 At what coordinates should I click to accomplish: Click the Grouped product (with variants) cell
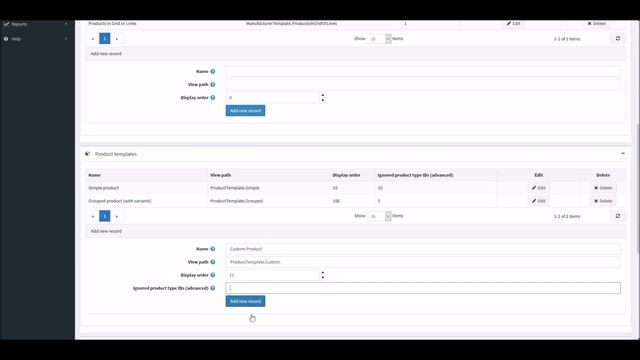pyautogui.click(x=120, y=201)
